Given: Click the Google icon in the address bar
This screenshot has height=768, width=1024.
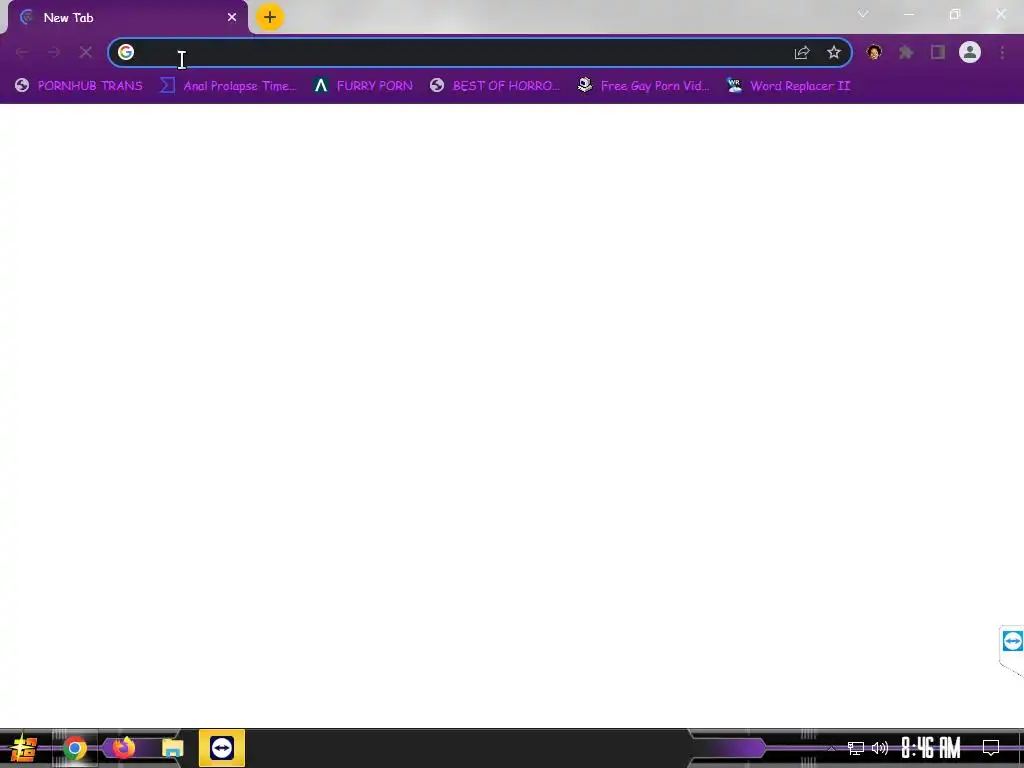Looking at the screenshot, I should (x=126, y=52).
